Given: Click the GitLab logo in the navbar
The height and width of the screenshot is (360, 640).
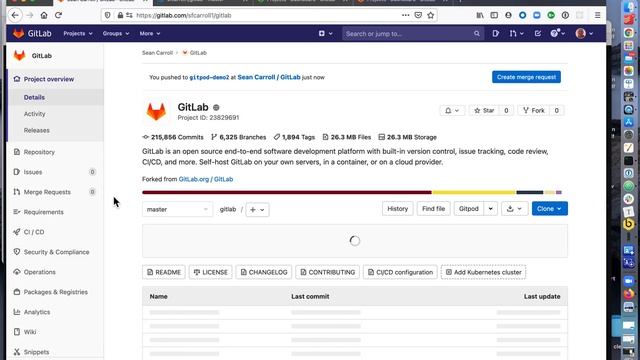Looking at the screenshot, I should (32, 33).
